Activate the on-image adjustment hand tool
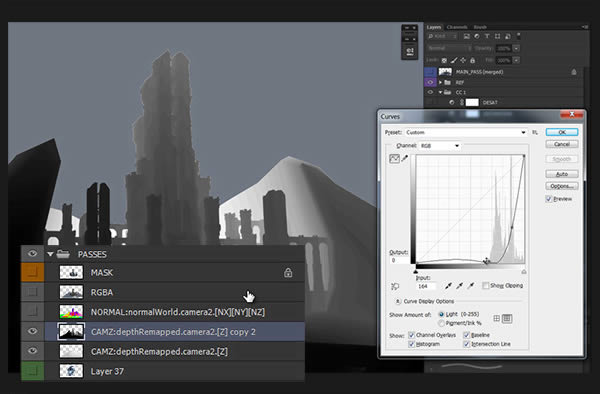The width and height of the screenshot is (600, 394). (x=395, y=286)
